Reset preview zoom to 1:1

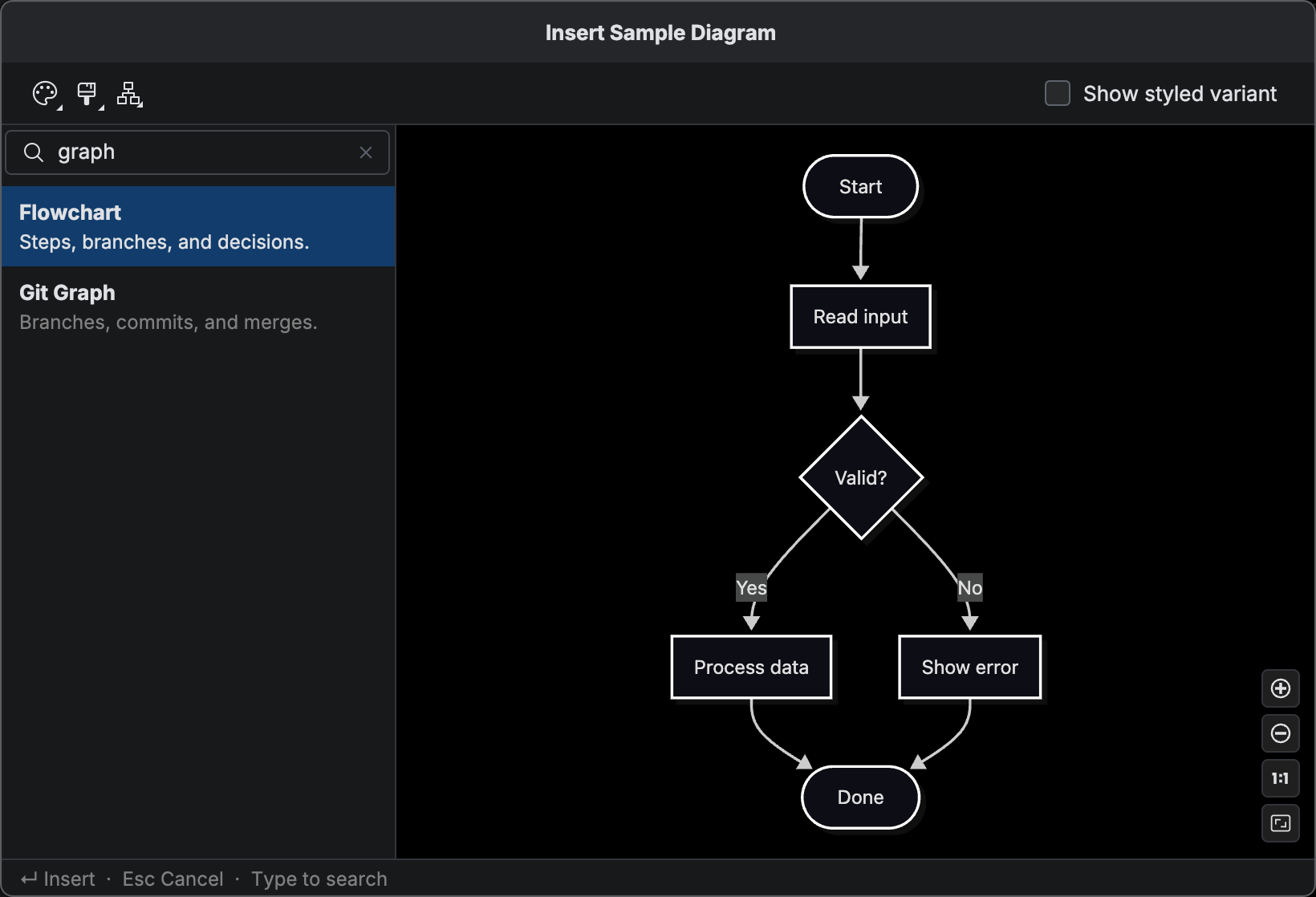point(1281,778)
